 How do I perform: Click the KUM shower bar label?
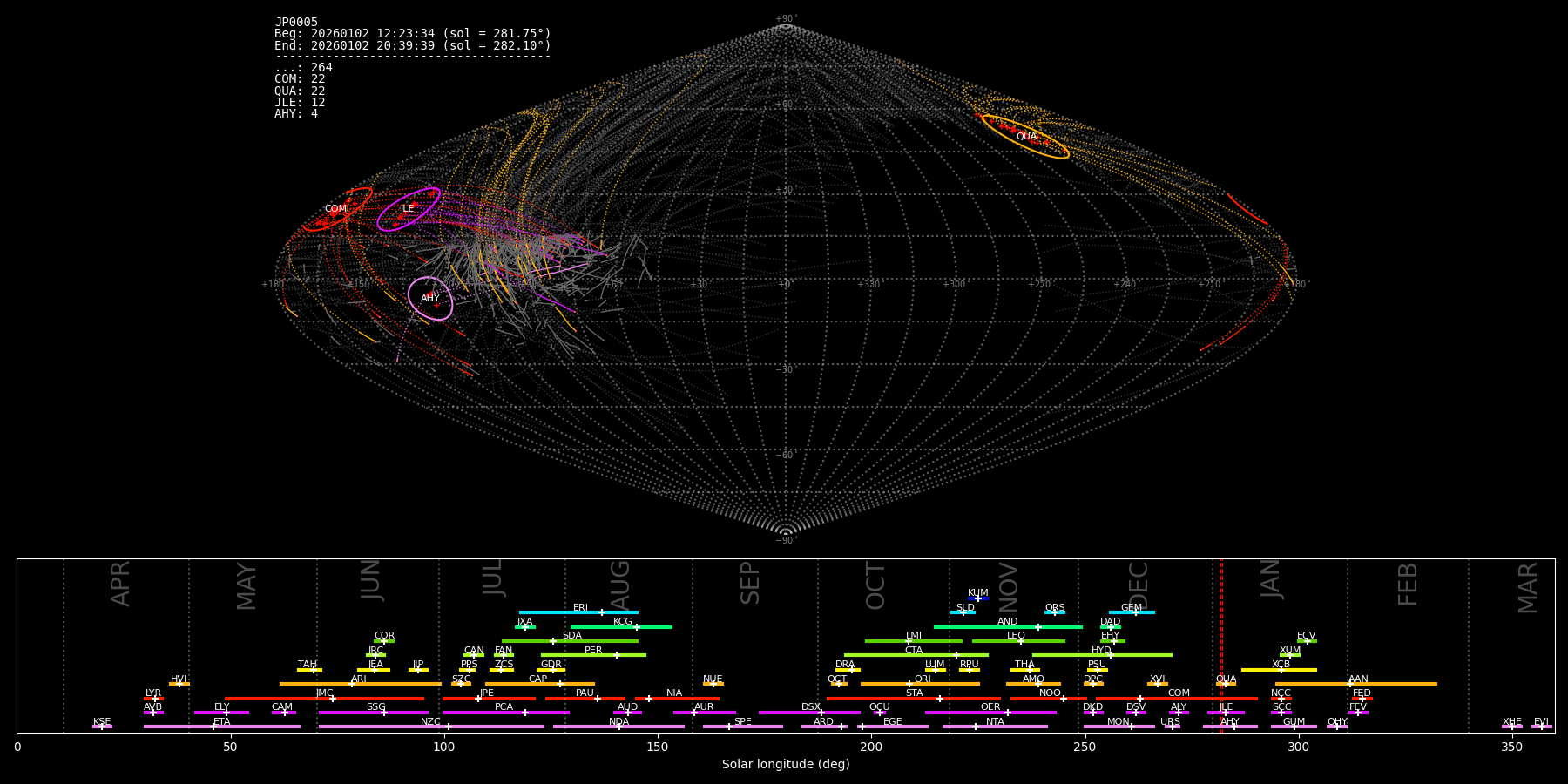(x=978, y=593)
